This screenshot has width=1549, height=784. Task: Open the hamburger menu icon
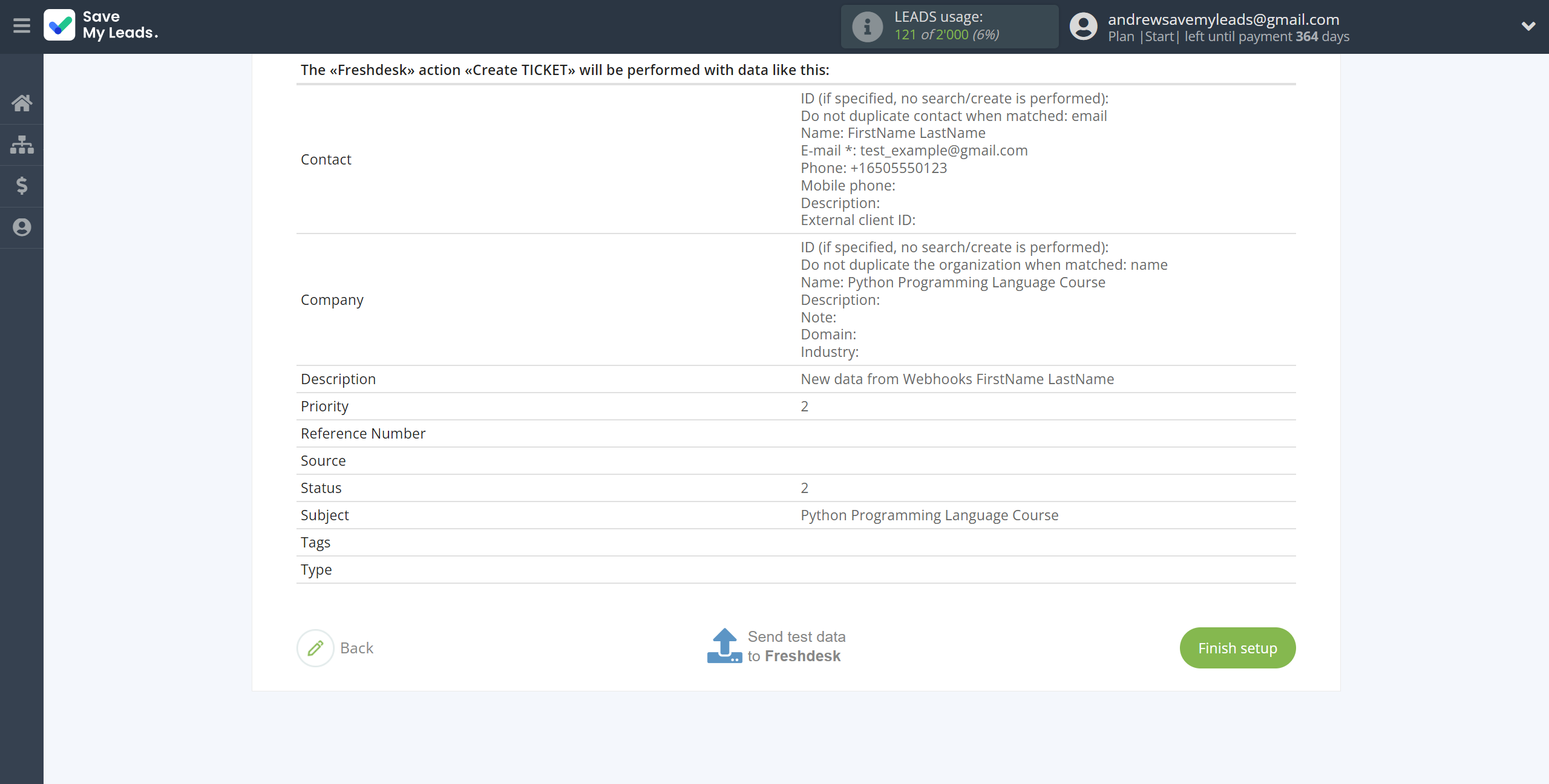[x=22, y=26]
